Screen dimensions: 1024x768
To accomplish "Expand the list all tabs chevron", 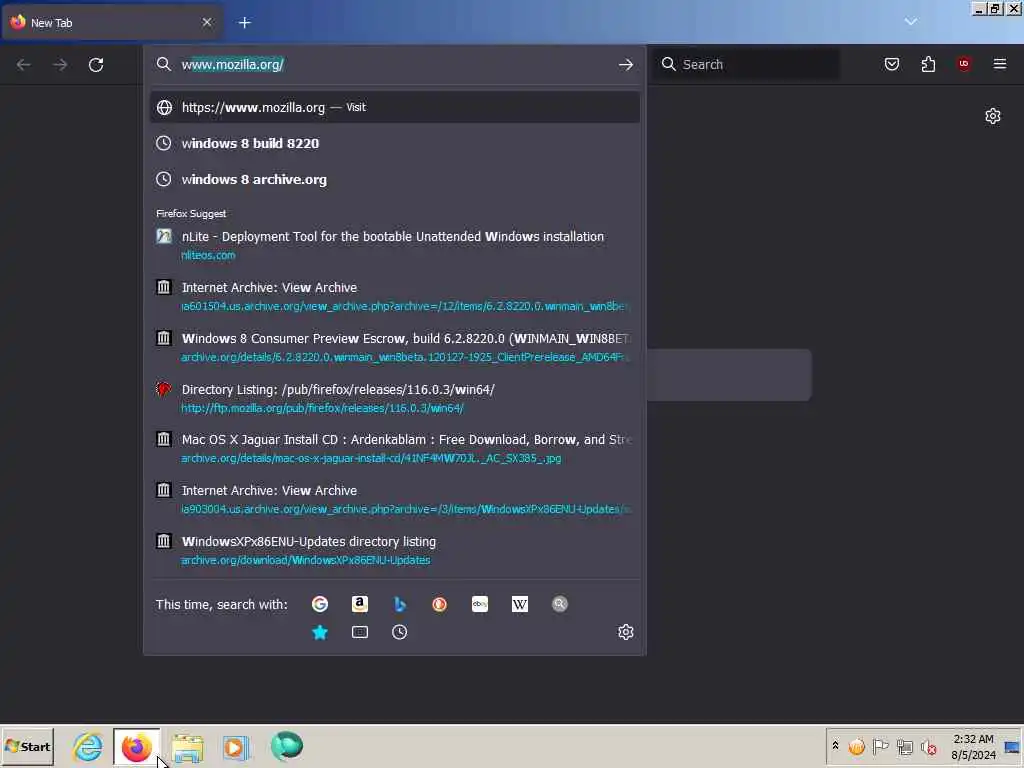I will coord(910,22).
